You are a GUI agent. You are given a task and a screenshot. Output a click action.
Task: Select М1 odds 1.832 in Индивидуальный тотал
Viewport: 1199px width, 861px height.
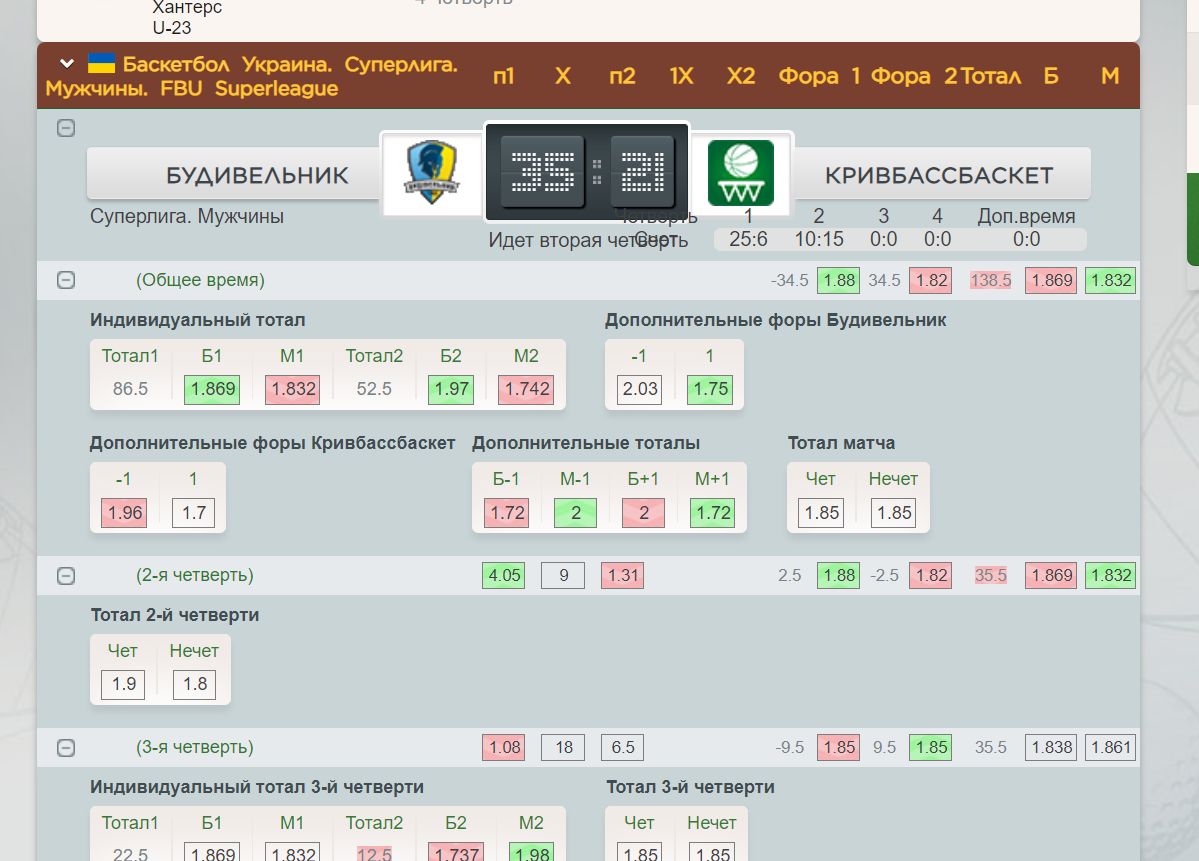pyautogui.click(x=293, y=389)
